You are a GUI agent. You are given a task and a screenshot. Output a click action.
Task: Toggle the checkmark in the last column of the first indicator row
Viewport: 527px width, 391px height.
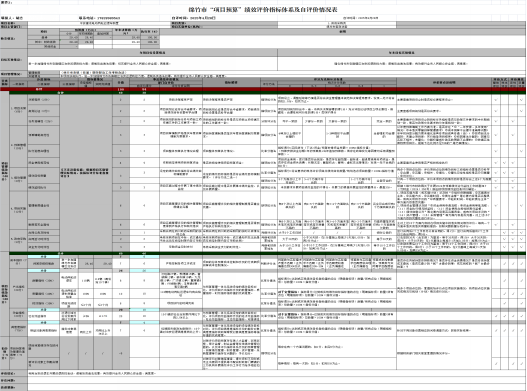point(521,100)
